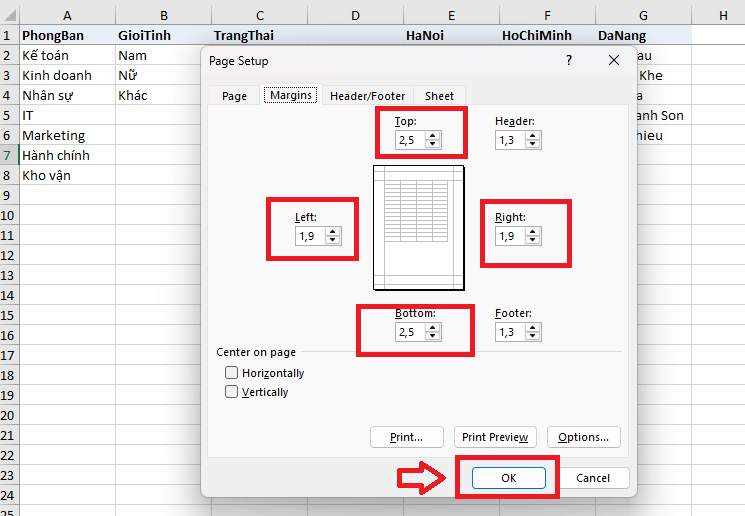
Task: Decrease the Left margin value
Action: coord(333,240)
